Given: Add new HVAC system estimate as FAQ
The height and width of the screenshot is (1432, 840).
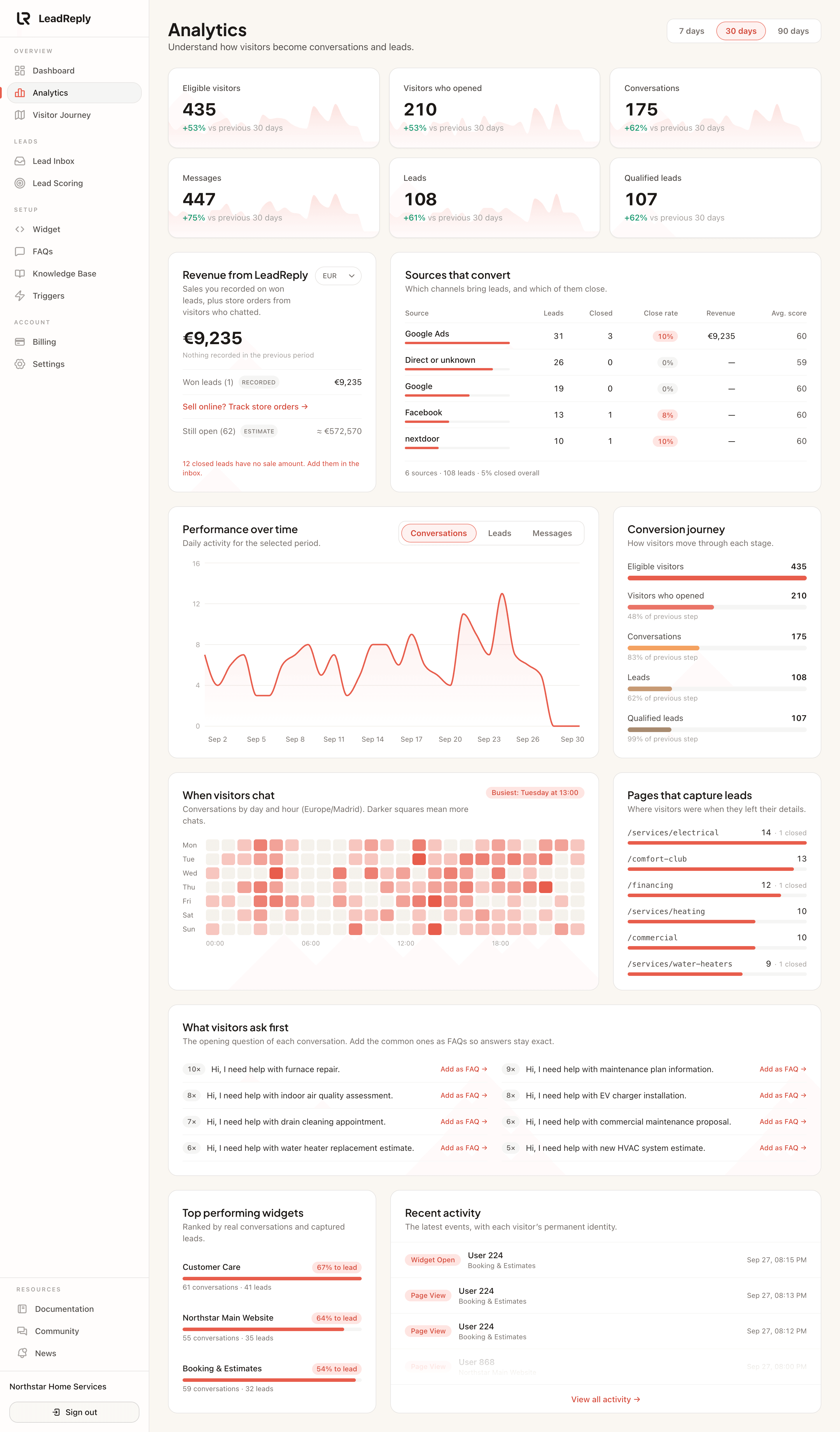Looking at the screenshot, I should (783, 1147).
